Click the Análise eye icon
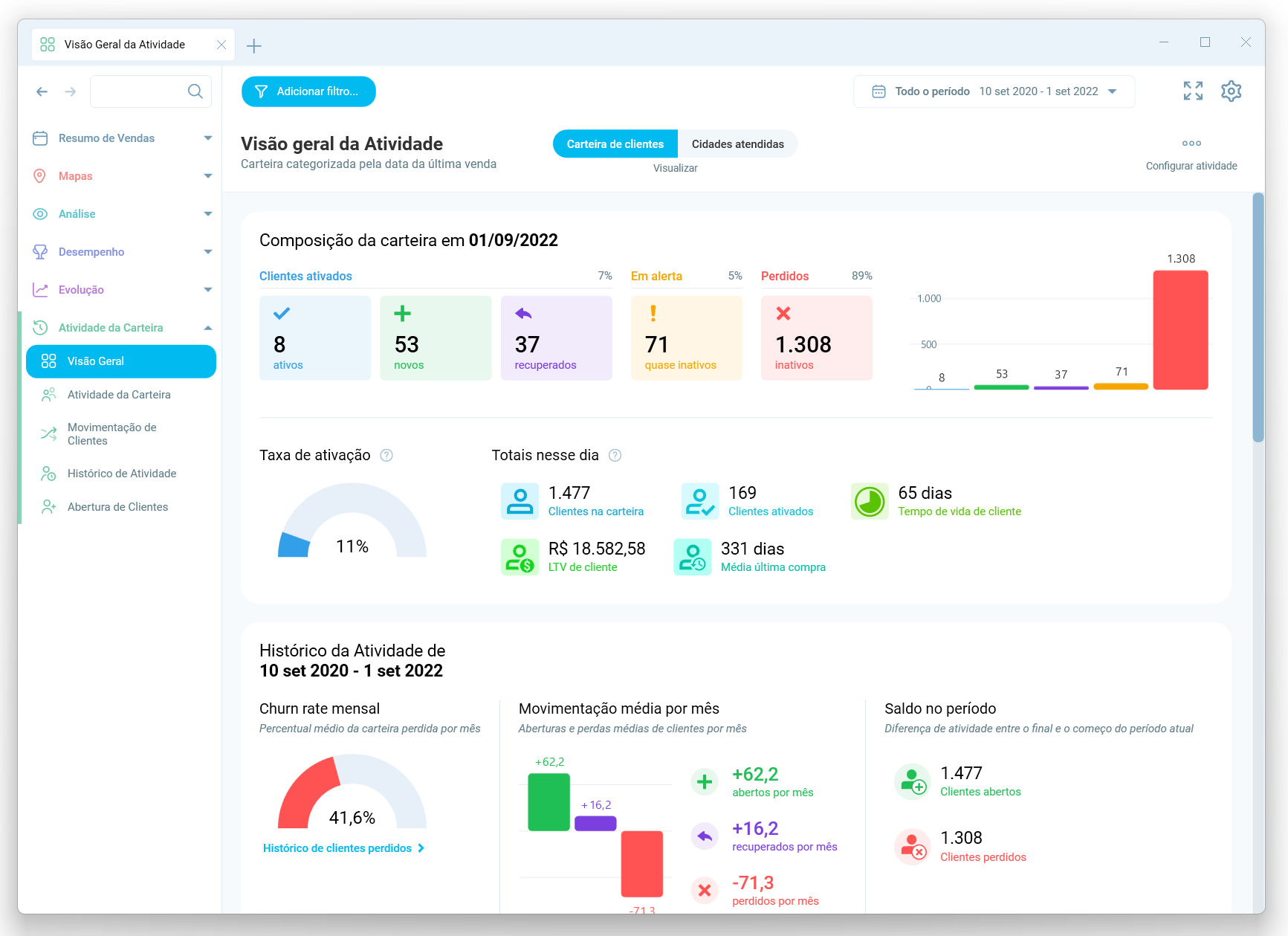Screen dimensions: 1288x936 (x=41, y=213)
